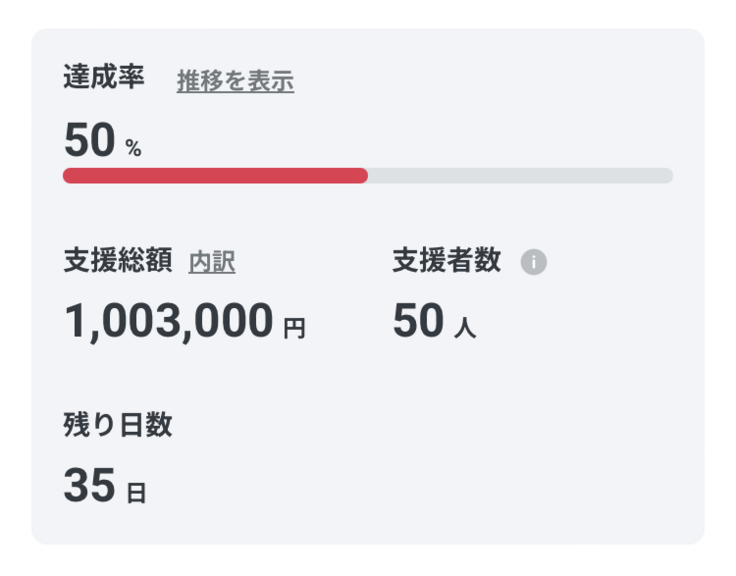Click the 日 unit after 35

pos(136,493)
